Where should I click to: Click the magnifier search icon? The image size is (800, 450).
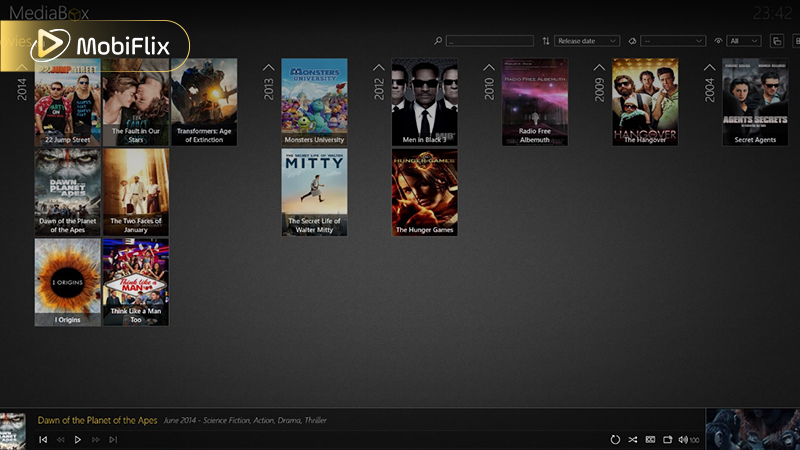[438, 41]
